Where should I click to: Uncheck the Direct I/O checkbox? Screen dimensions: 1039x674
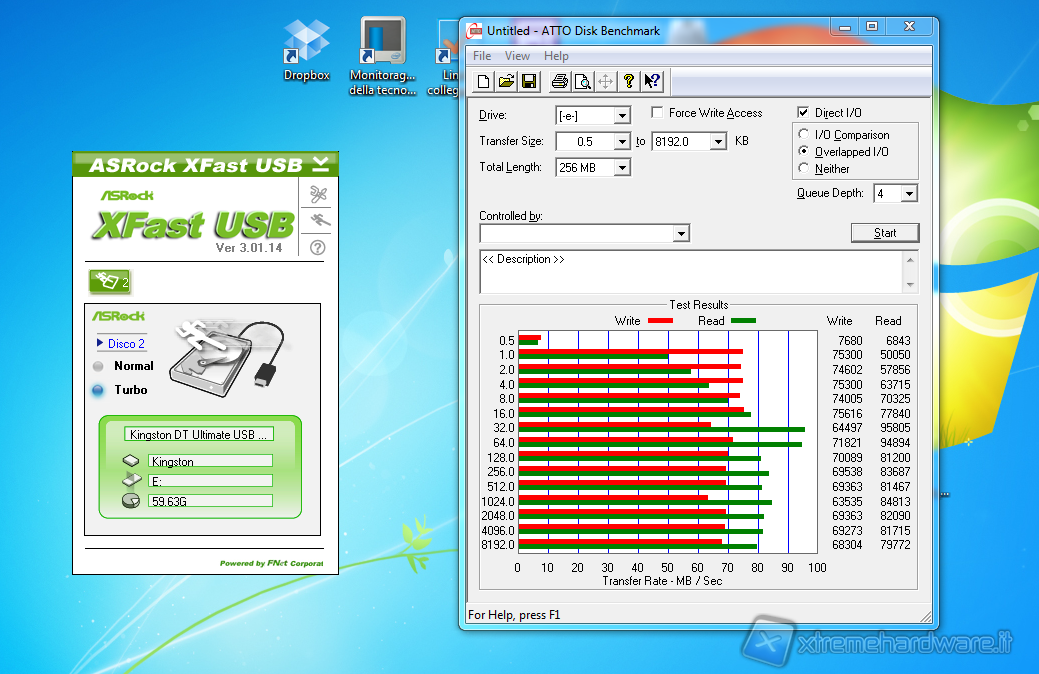point(803,113)
